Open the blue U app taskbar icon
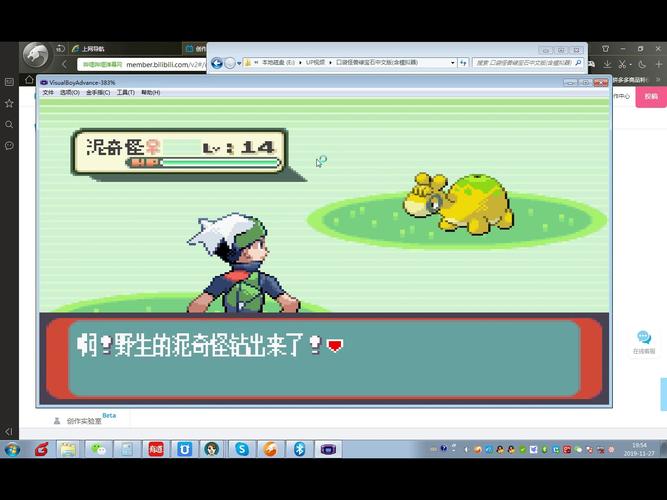 point(184,449)
